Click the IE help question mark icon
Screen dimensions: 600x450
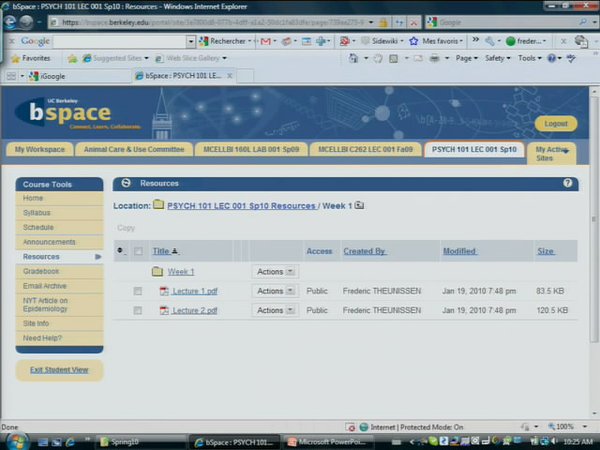pos(551,58)
